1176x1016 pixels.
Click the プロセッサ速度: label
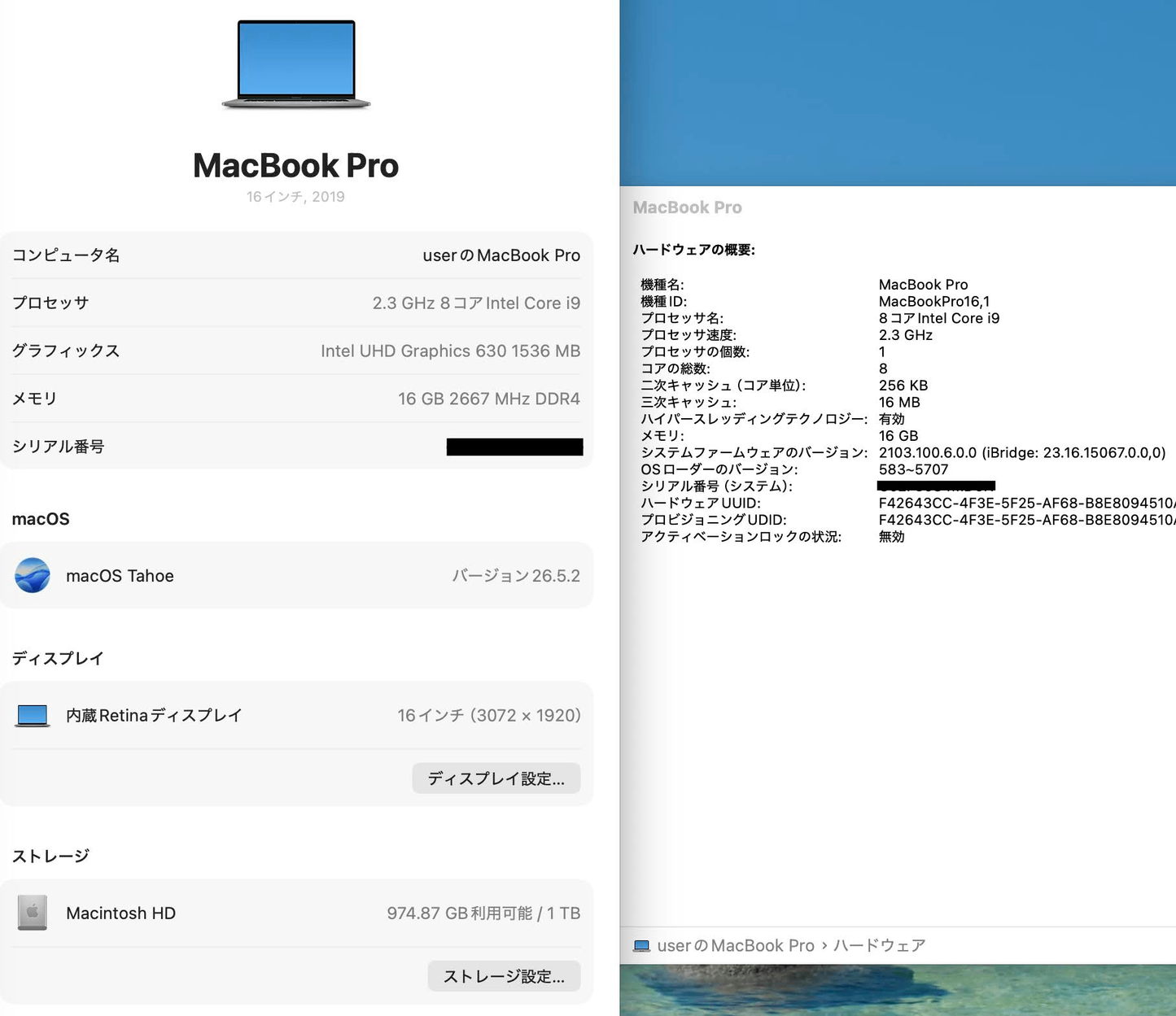(x=689, y=335)
